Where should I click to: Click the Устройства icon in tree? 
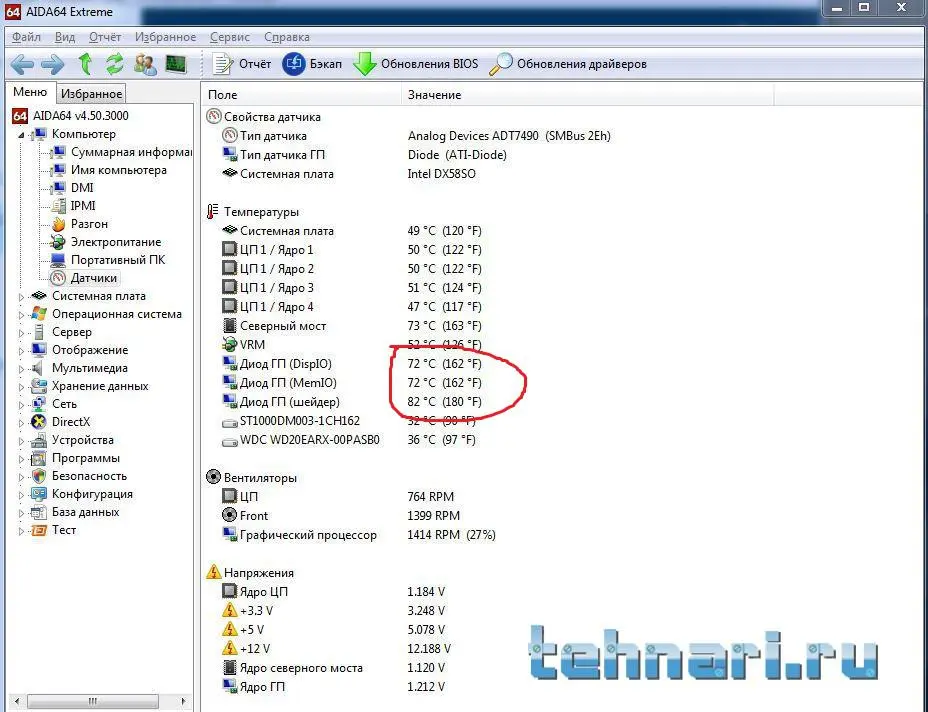coord(39,440)
